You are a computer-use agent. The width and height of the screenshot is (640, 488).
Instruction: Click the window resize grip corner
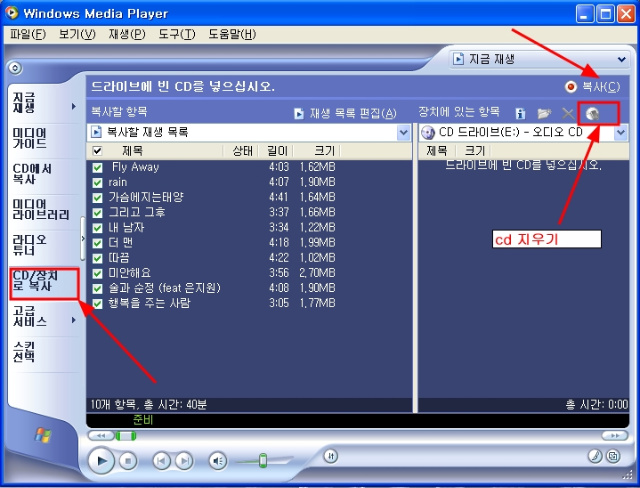[627, 475]
